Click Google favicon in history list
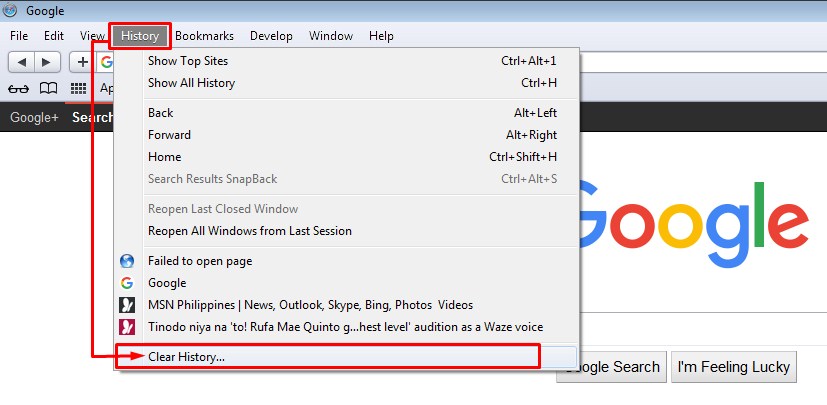Screen dimensions: 827x405 point(127,283)
